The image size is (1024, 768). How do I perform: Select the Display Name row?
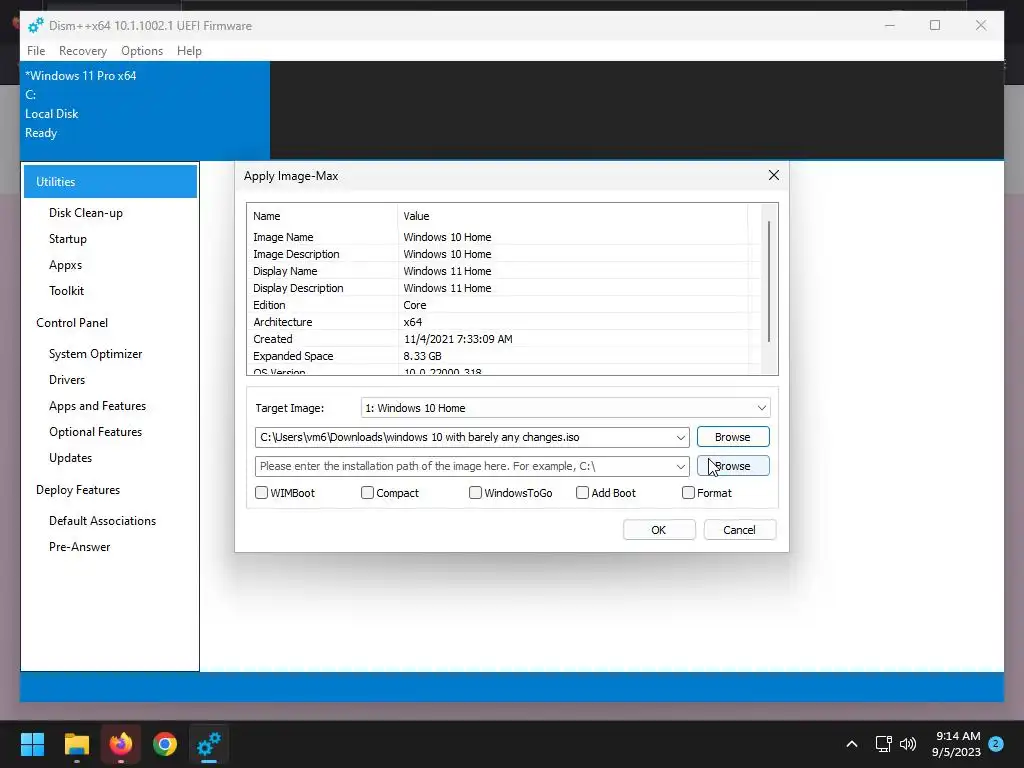[x=504, y=271]
